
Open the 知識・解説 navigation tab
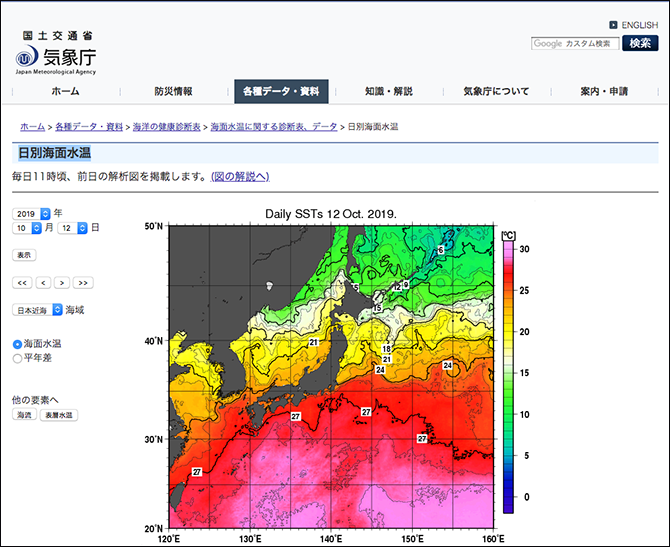(x=389, y=91)
